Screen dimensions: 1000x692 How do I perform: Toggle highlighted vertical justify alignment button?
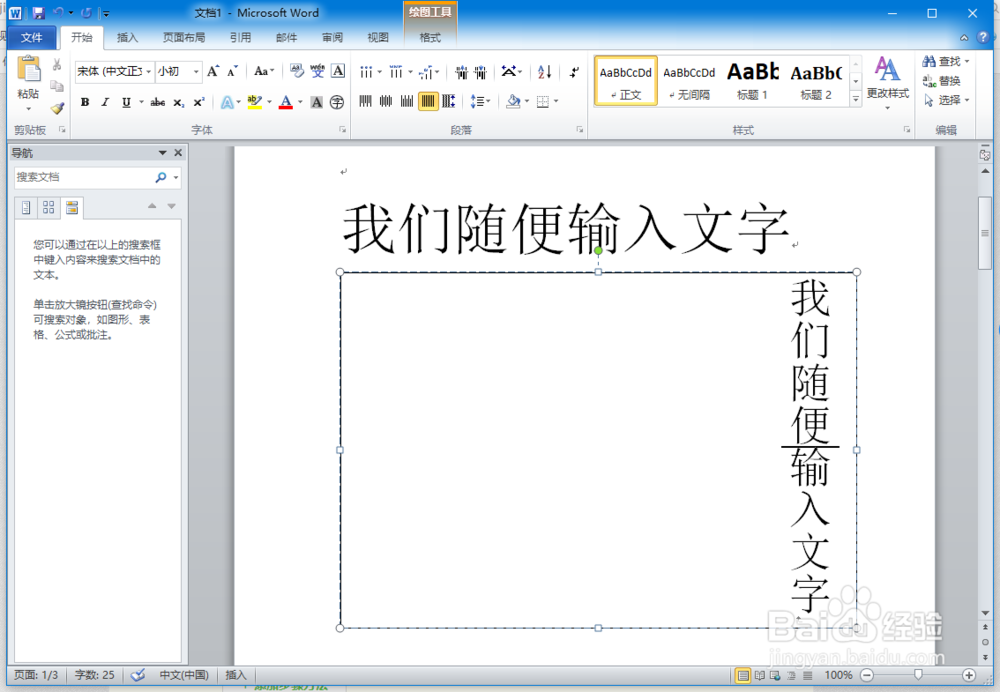[x=428, y=101]
